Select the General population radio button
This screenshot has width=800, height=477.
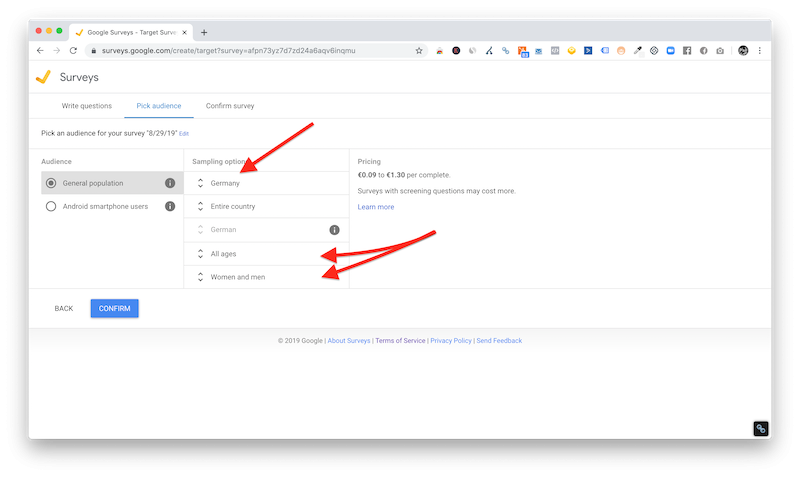[51, 183]
